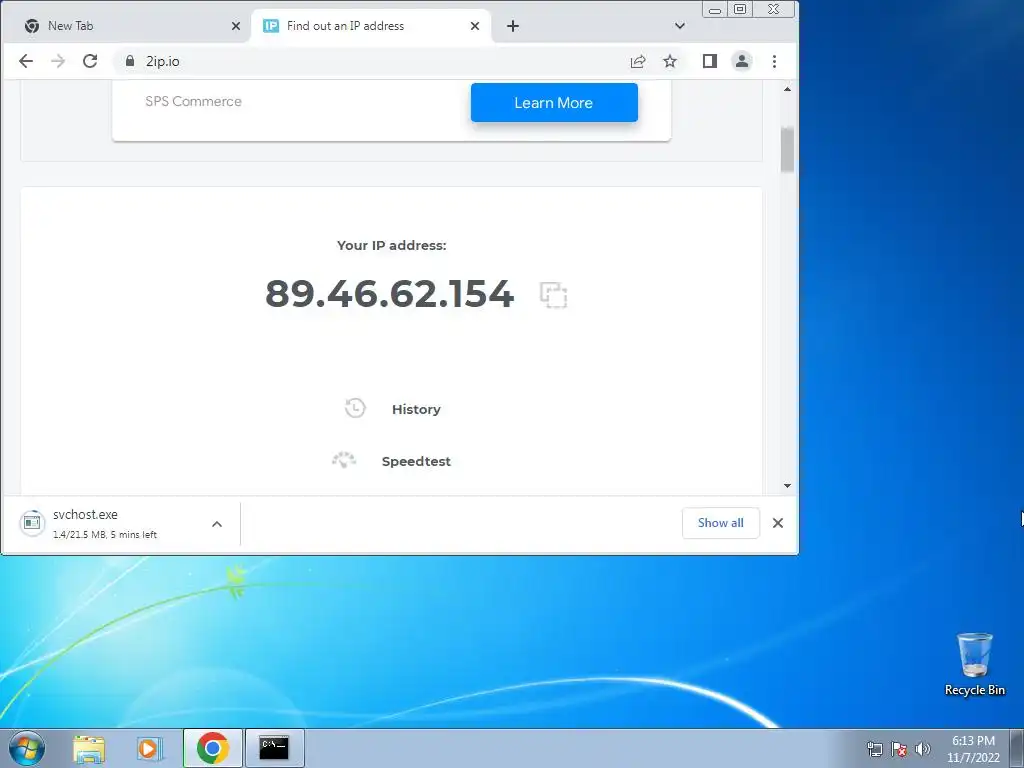
Task: Go back using the browser back arrow
Action: point(26,61)
